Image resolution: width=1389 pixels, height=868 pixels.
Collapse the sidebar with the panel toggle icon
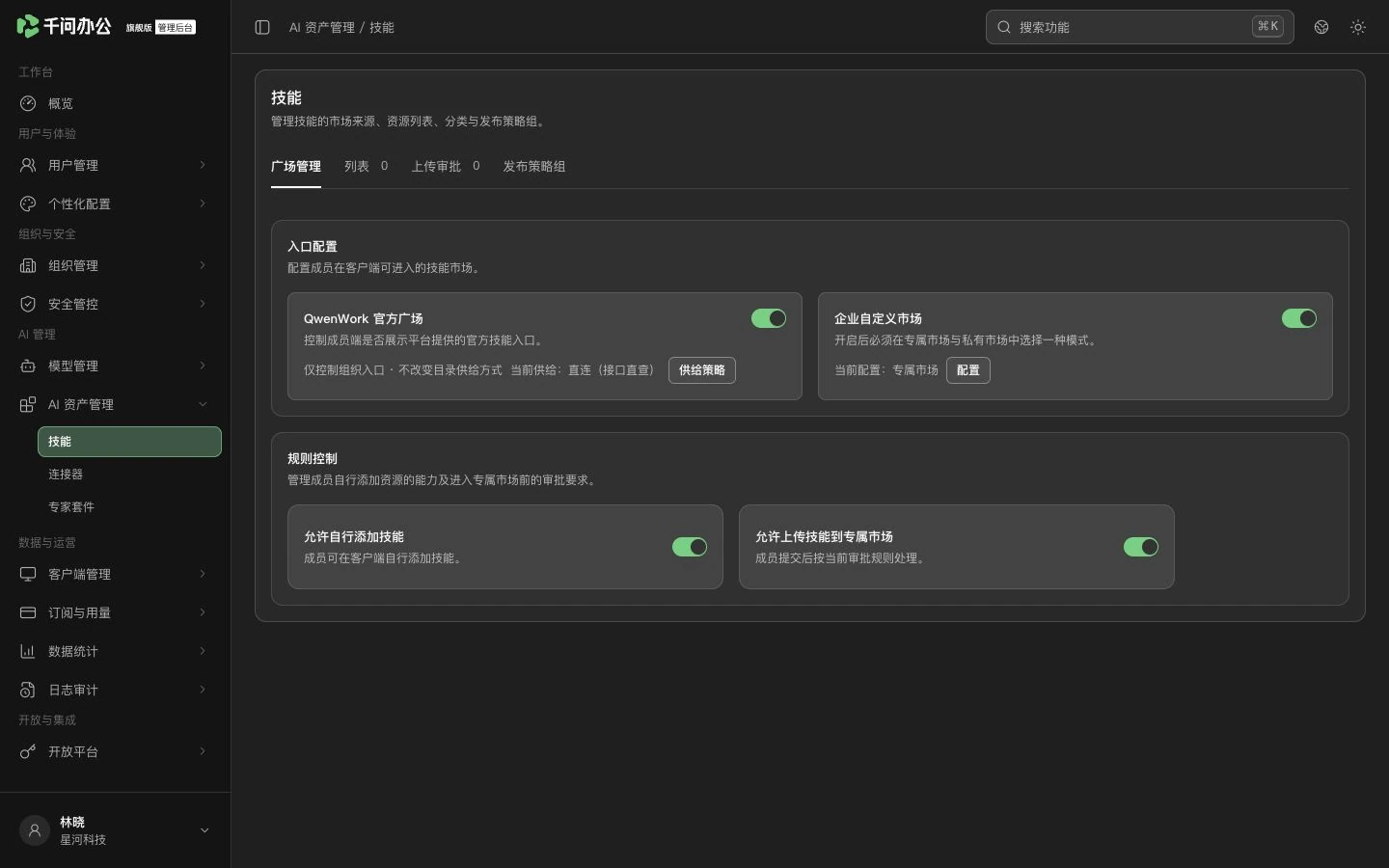point(262,27)
